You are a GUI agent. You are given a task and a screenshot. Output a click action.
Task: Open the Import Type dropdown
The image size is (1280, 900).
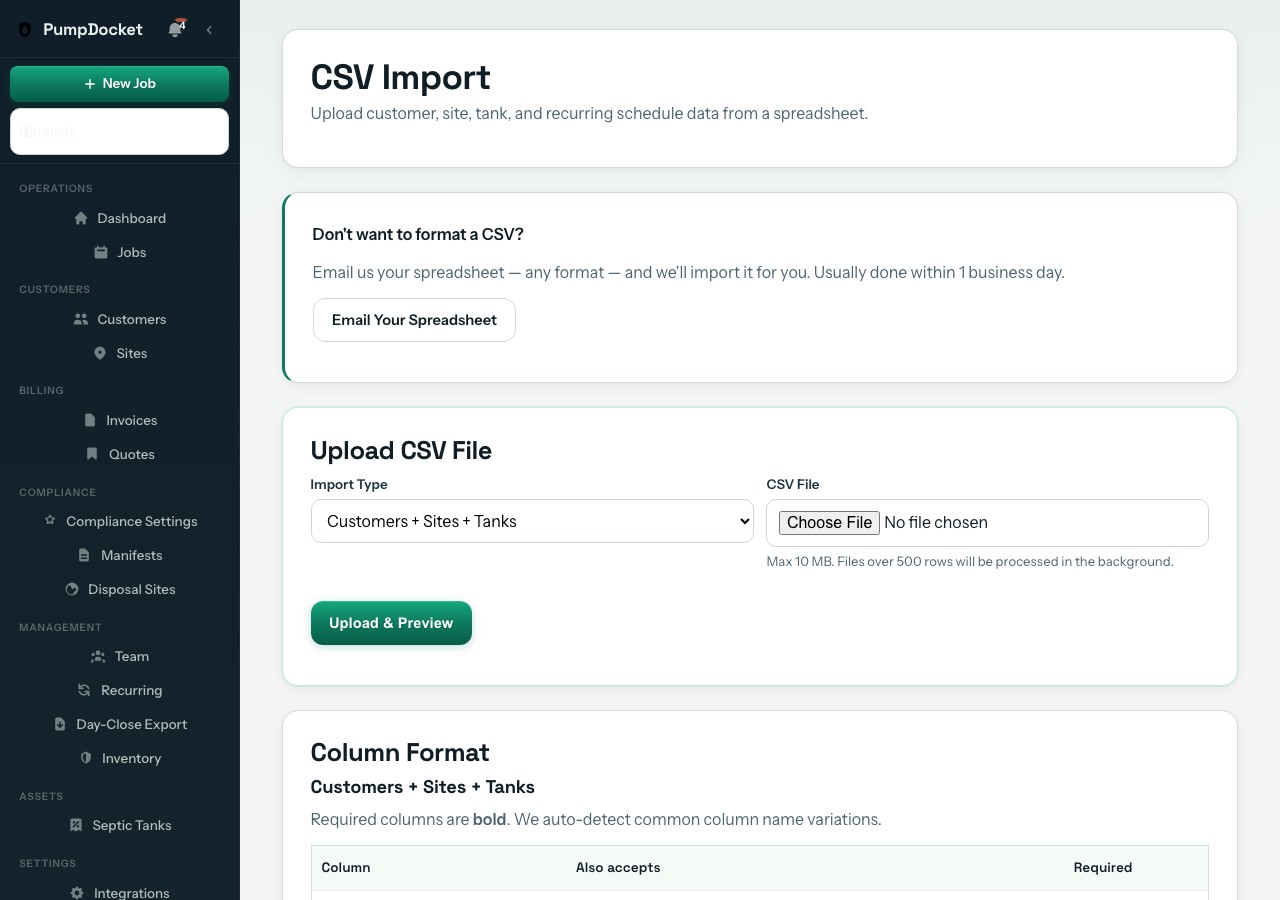pos(532,521)
